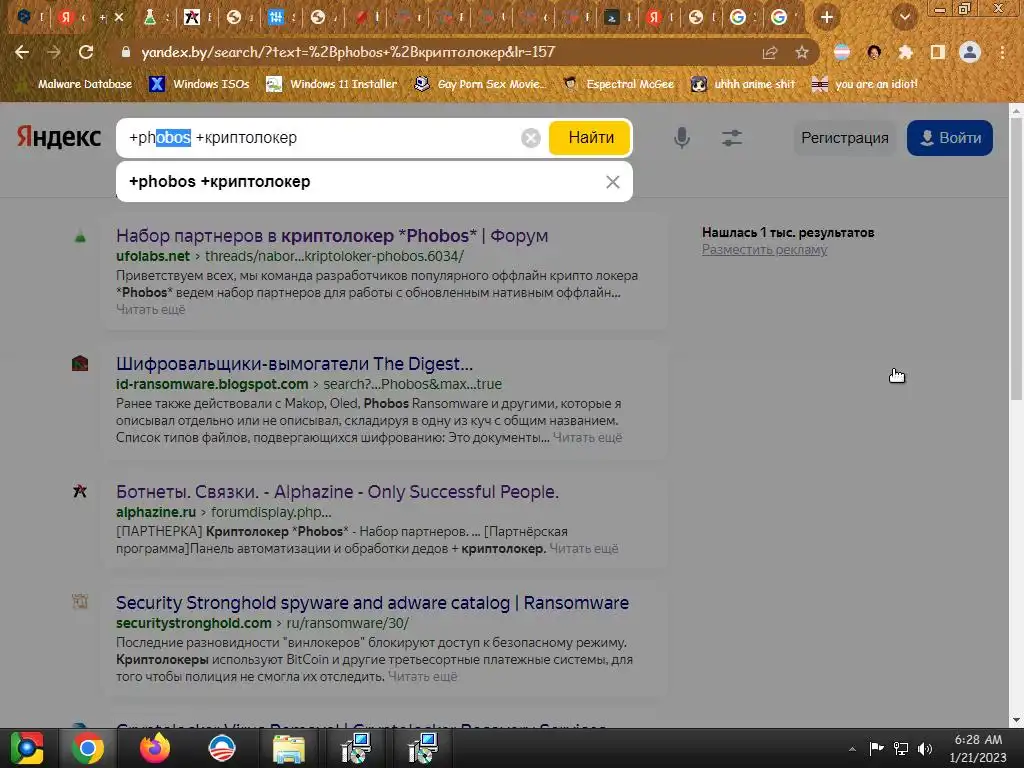Bookmark this page with the star icon
This screenshot has width=1024, height=768.
coord(802,52)
